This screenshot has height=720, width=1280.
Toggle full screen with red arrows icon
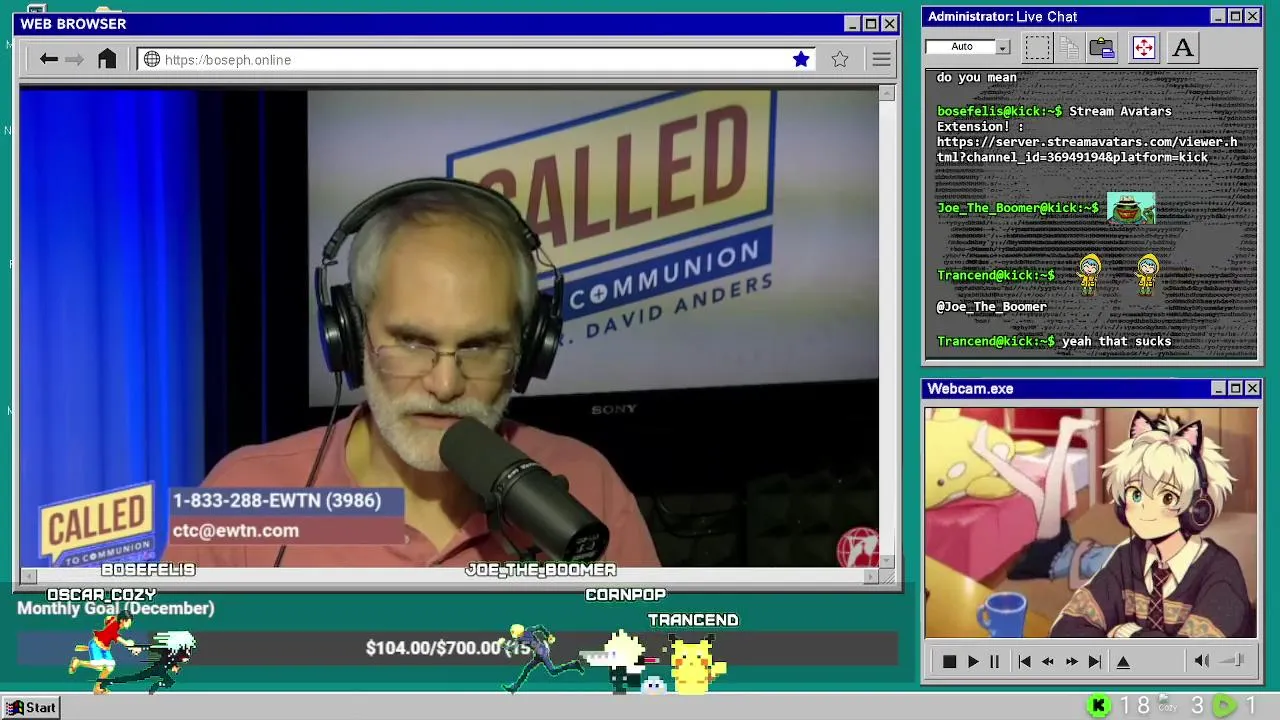[x=1143, y=47]
